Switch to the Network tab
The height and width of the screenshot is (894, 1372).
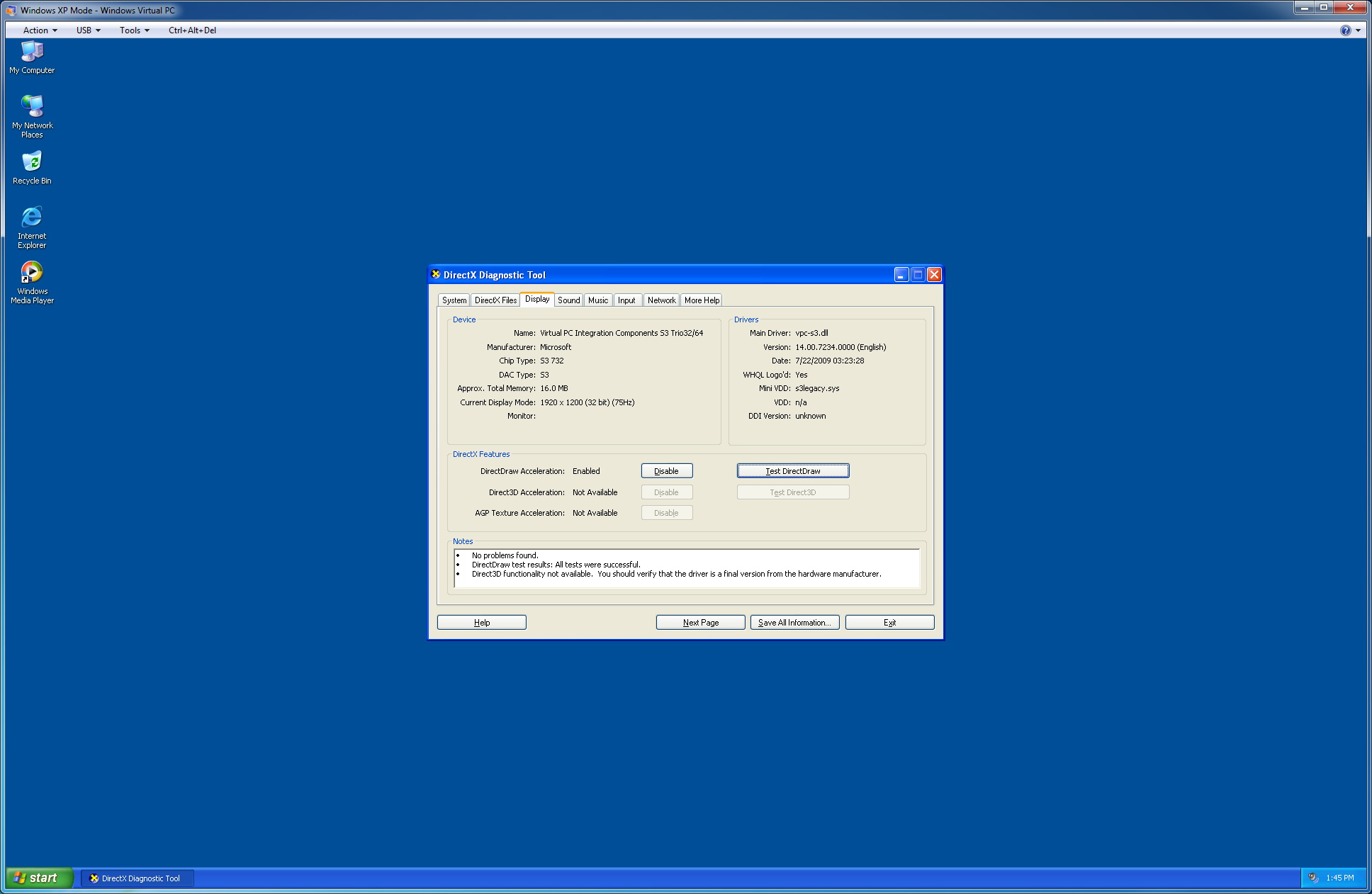point(661,300)
